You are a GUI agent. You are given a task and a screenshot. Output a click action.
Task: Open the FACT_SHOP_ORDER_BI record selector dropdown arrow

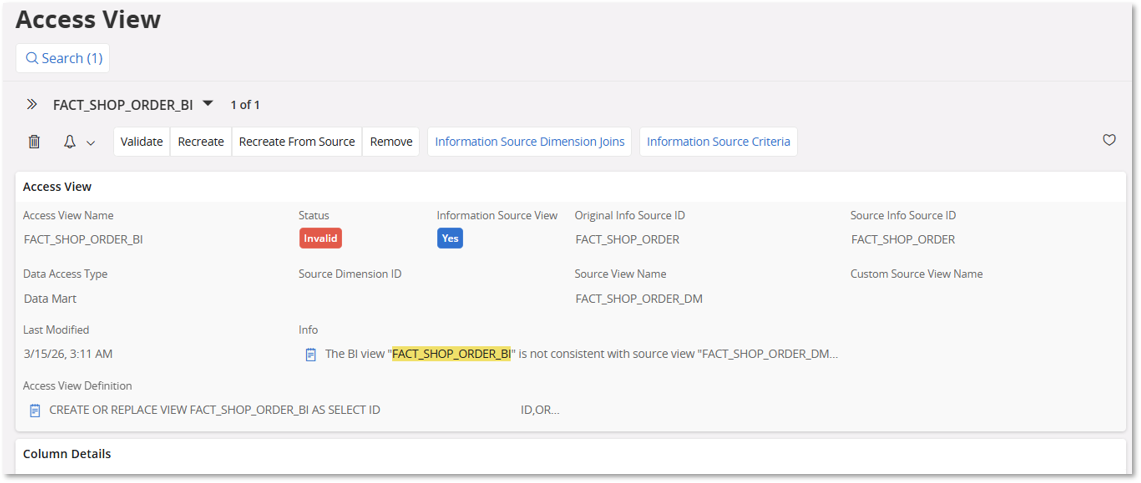(x=208, y=104)
